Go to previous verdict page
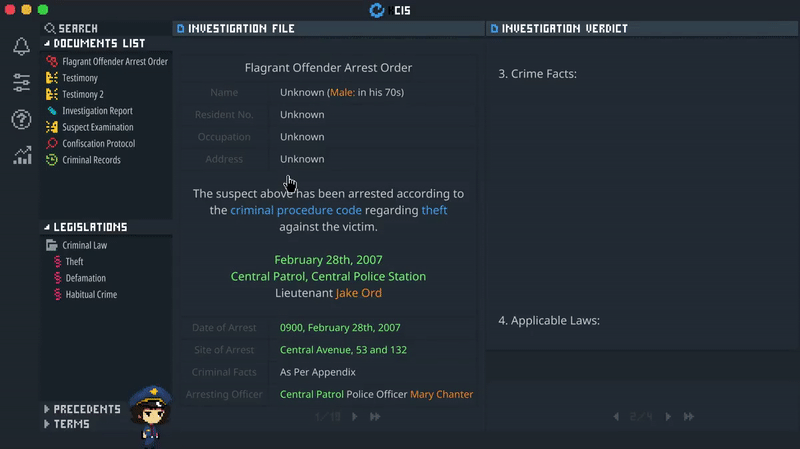800x449 pixels. pyautogui.click(x=616, y=416)
